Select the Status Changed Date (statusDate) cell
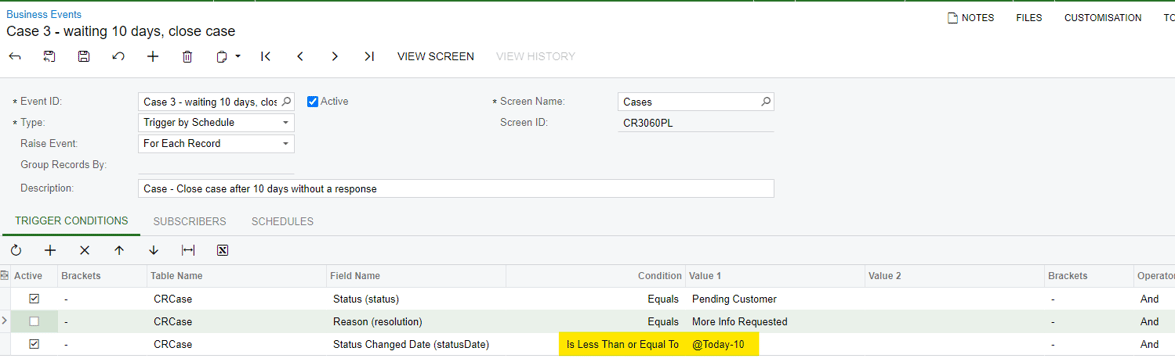 [x=416, y=345]
